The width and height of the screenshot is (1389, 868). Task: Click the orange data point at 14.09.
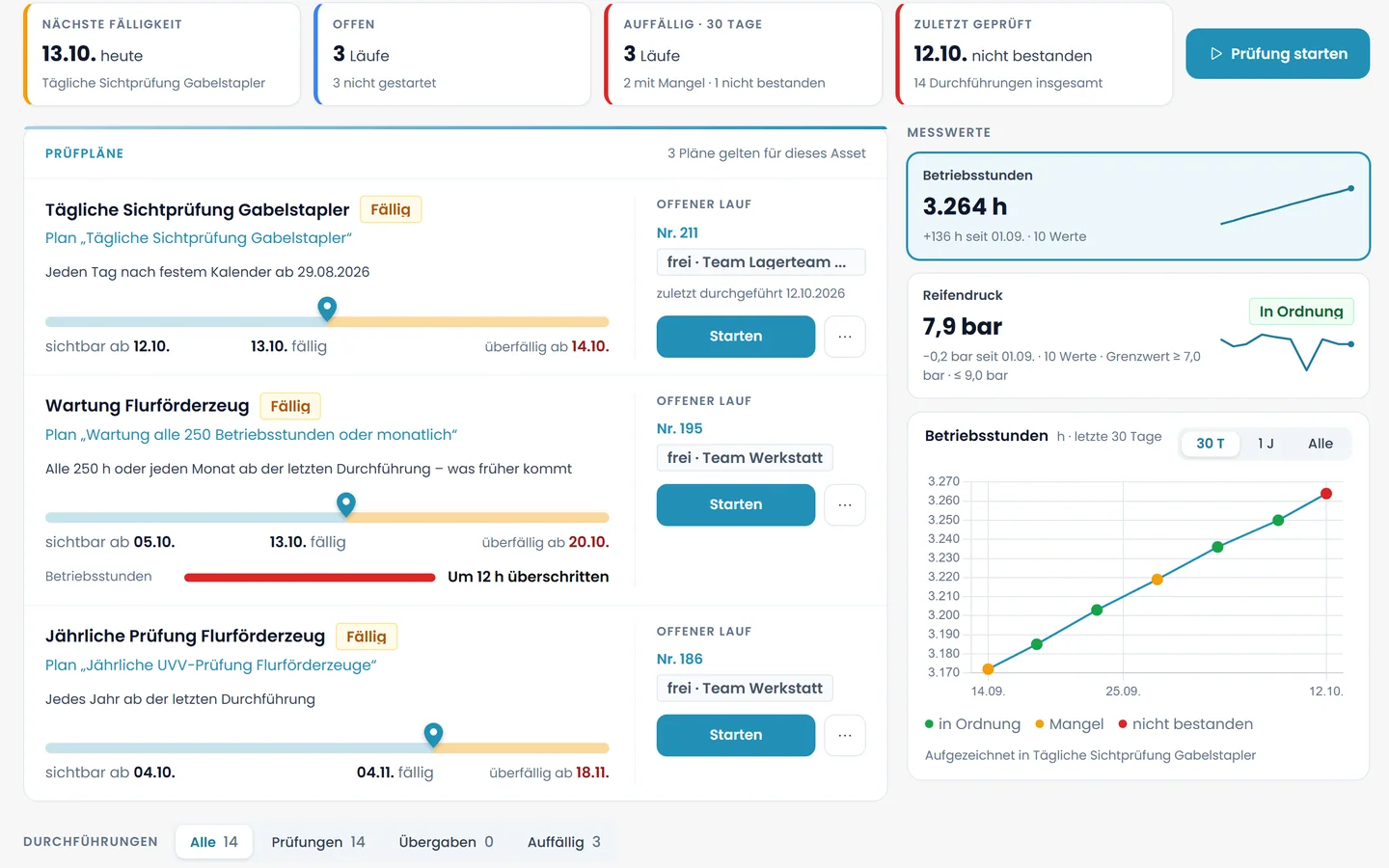click(988, 669)
